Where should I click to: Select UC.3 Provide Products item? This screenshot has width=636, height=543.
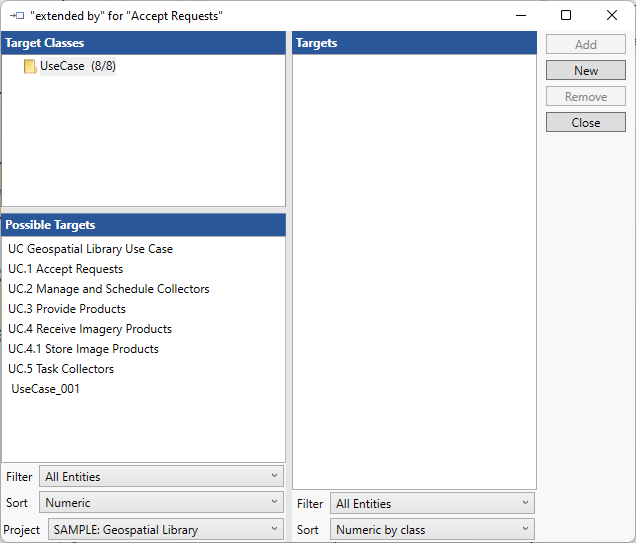point(66,309)
